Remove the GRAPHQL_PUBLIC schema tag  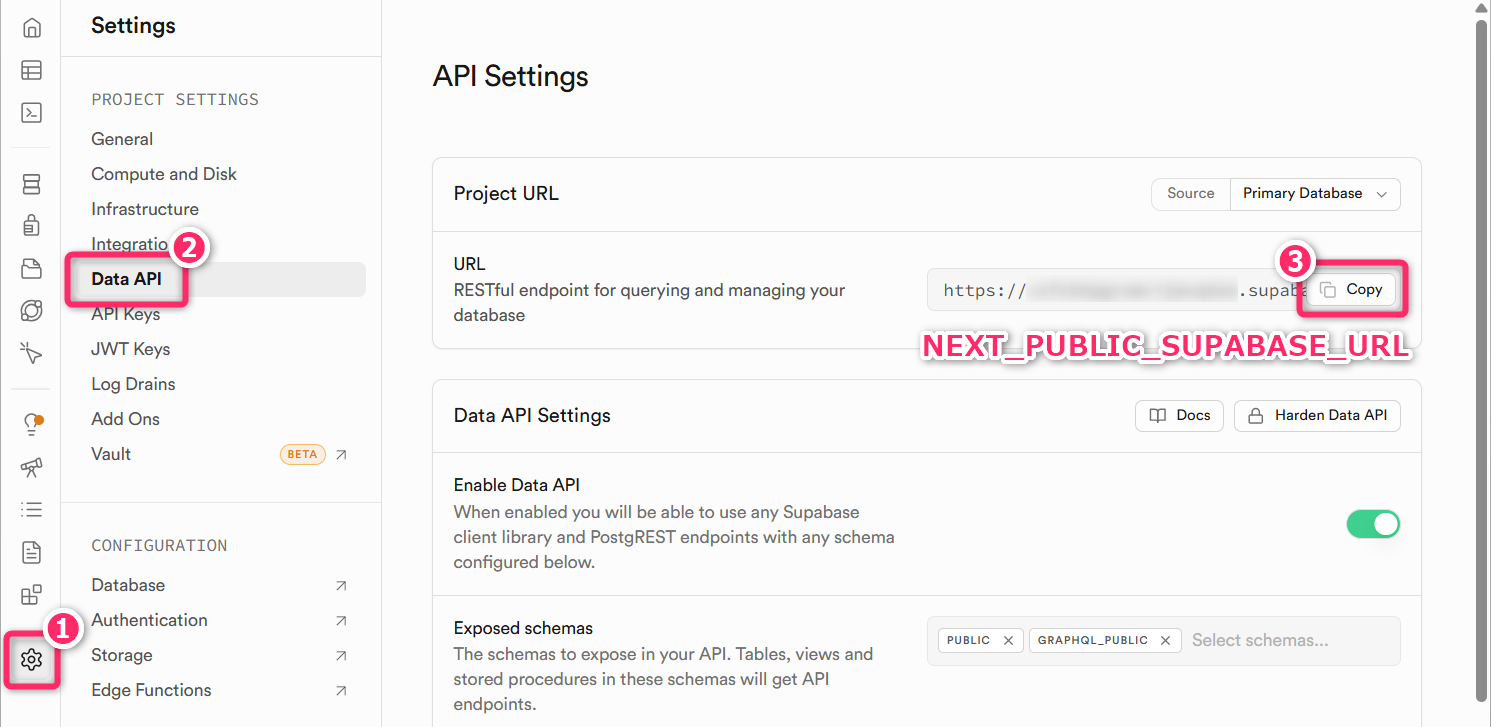click(x=1165, y=641)
